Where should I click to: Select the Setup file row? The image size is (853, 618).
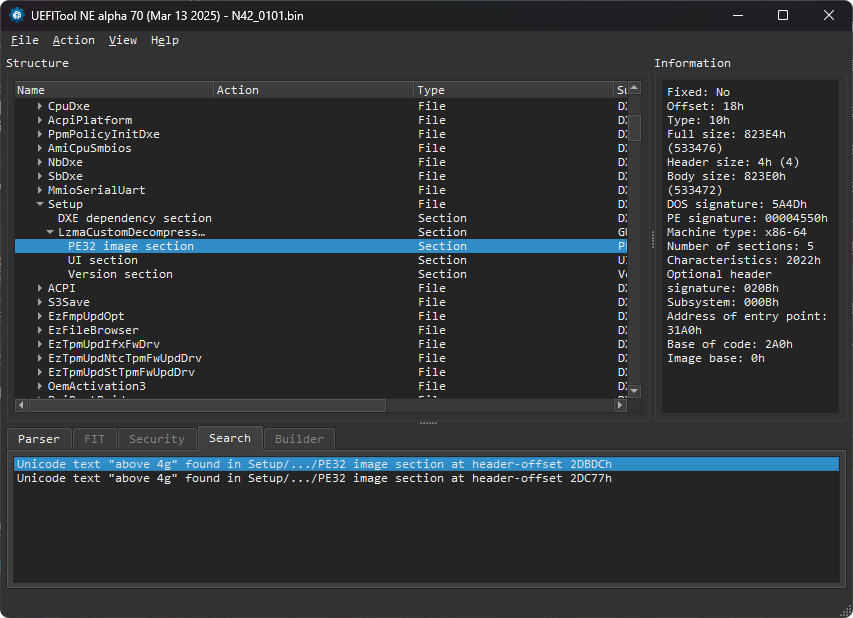321,204
